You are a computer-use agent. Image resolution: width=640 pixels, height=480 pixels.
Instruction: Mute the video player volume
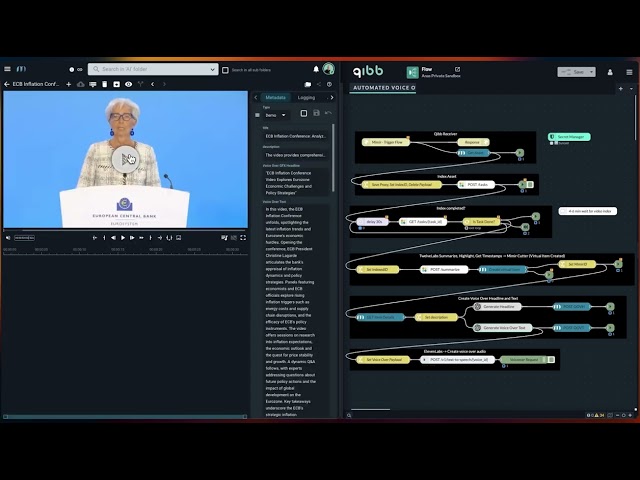(8, 238)
